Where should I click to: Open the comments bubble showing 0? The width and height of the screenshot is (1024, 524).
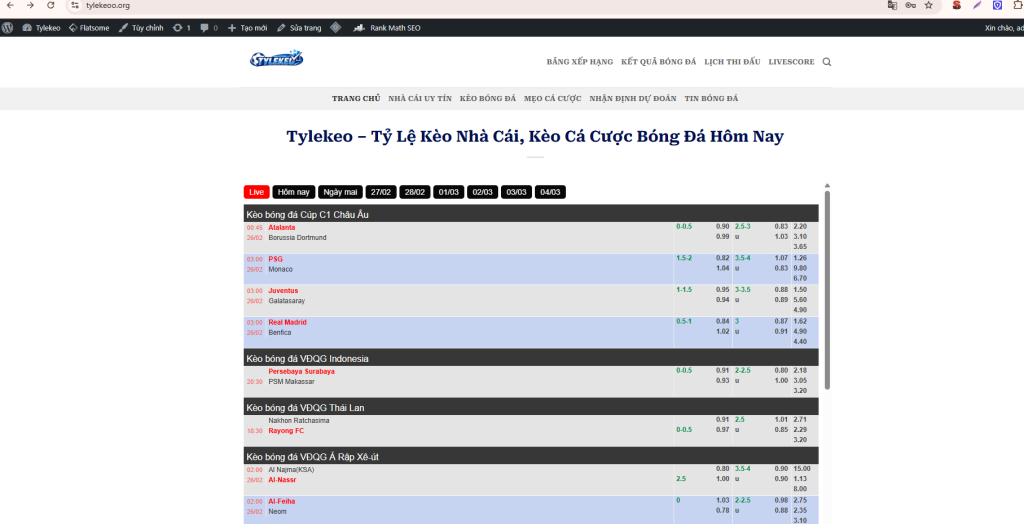(x=209, y=28)
